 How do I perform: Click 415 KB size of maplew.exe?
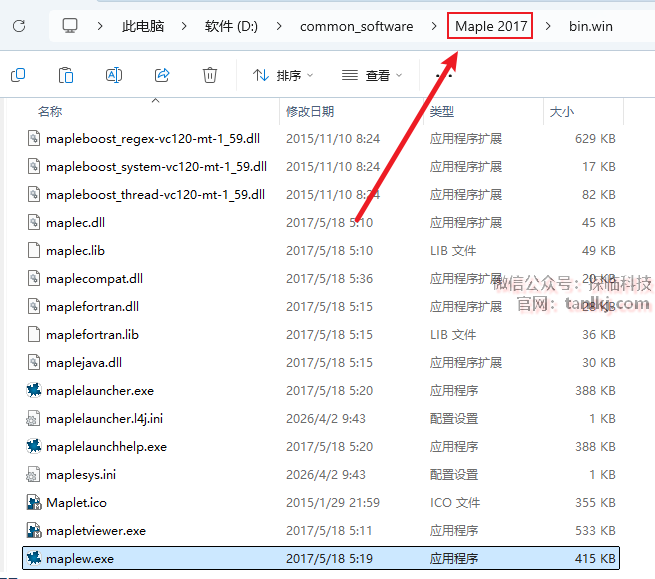point(595,559)
